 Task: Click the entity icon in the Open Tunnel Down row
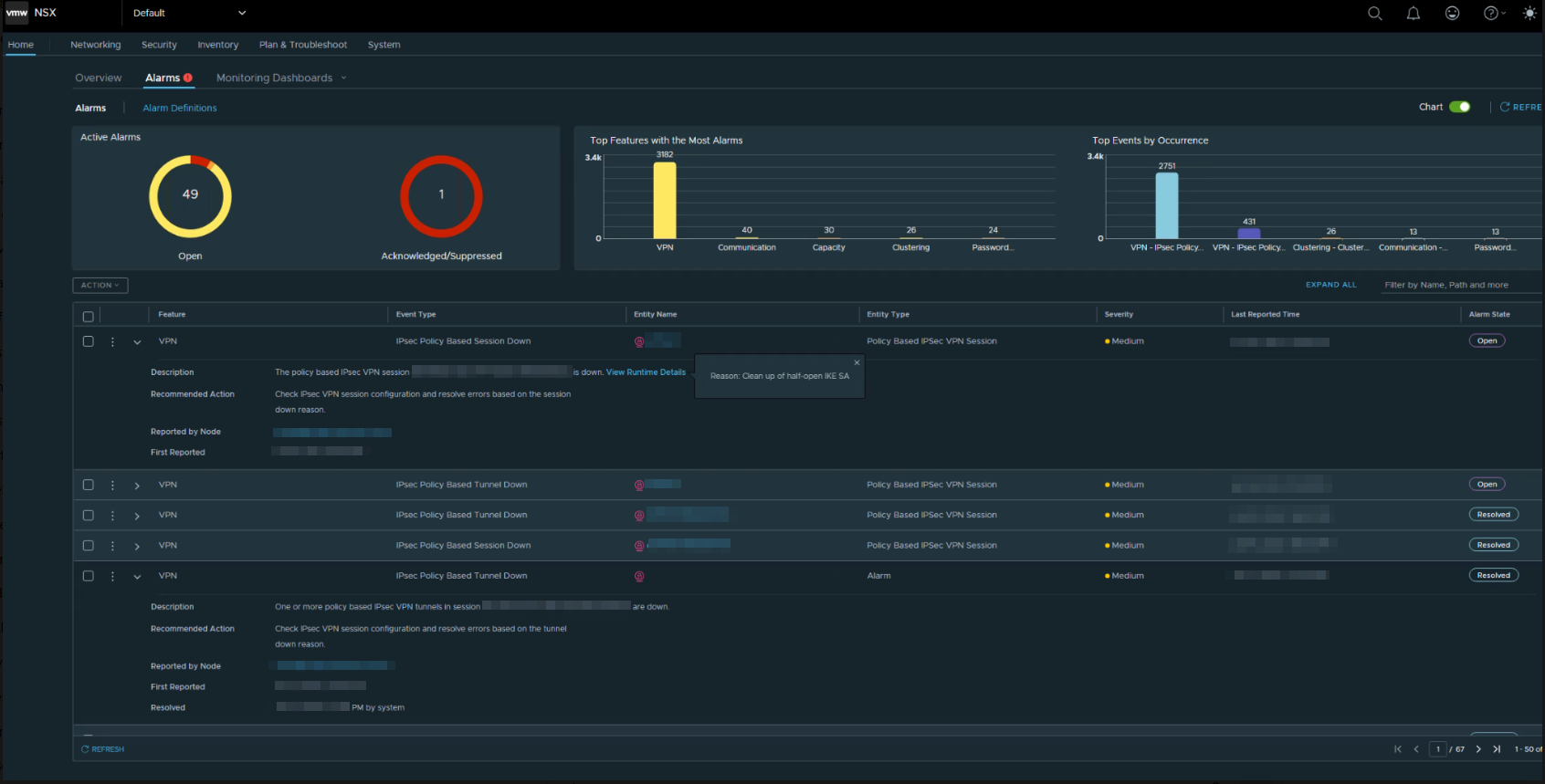[x=639, y=486]
